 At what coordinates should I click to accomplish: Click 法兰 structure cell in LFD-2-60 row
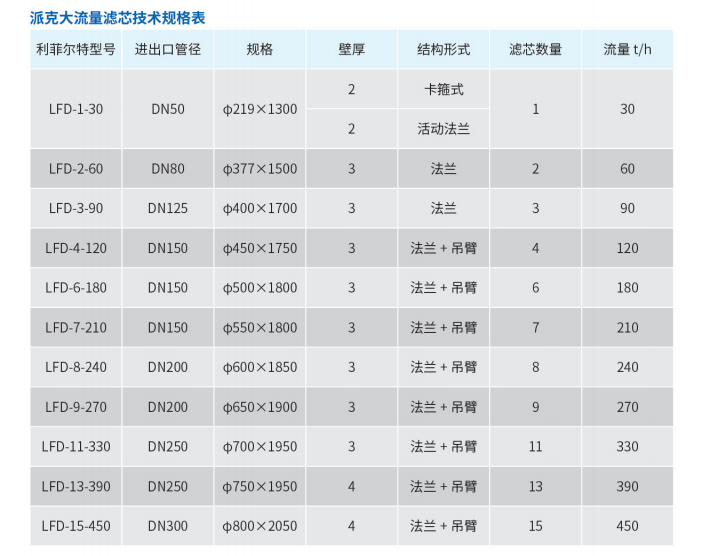444,169
